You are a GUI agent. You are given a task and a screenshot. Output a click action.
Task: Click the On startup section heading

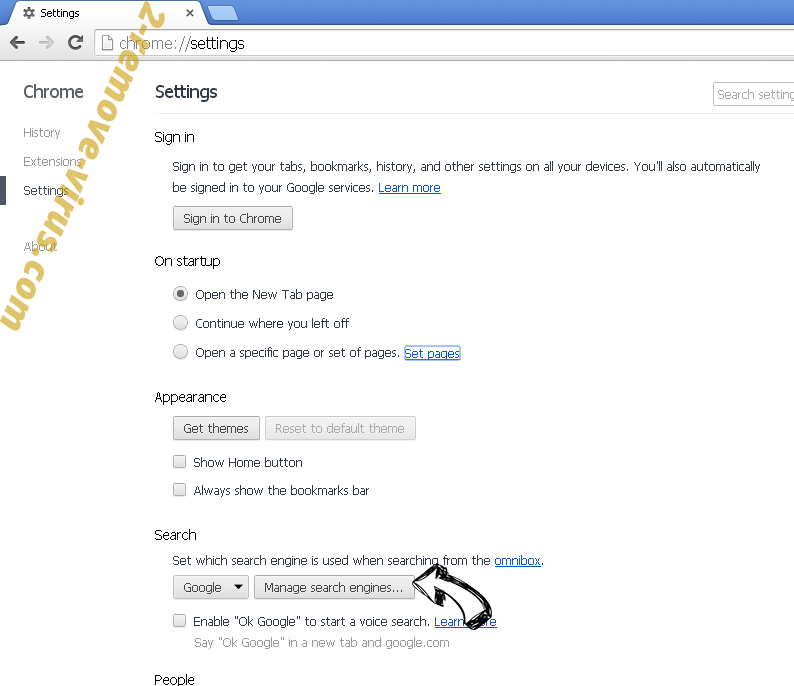click(x=187, y=261)
